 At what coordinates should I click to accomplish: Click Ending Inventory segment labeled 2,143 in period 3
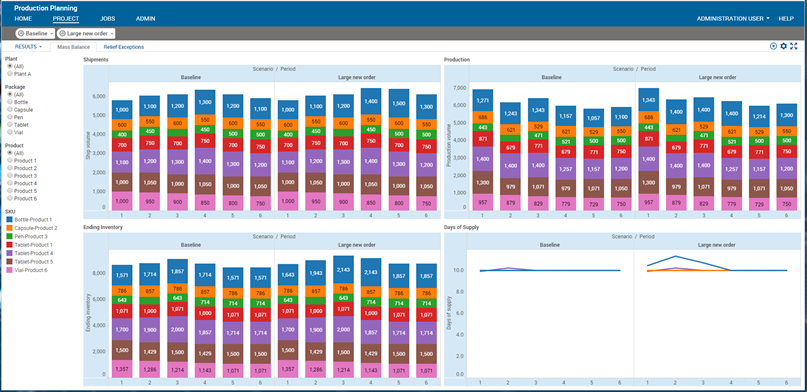click(343, 270)
